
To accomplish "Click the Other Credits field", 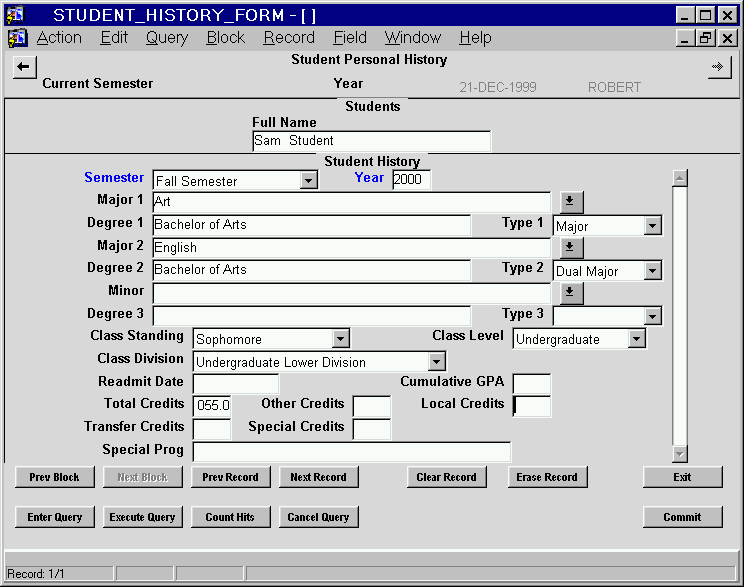I will [372, 406].
